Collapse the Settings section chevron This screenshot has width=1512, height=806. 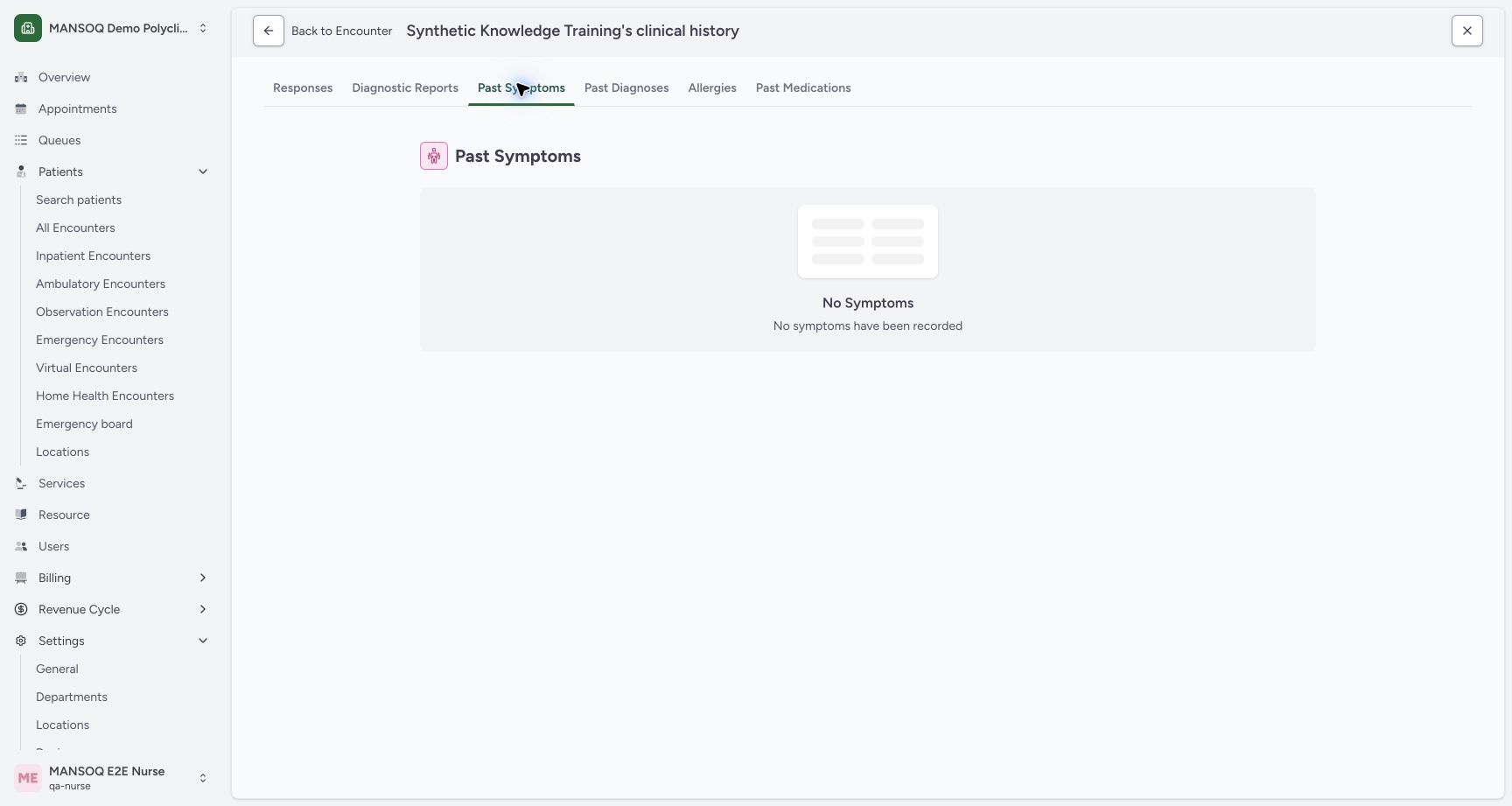point(203,641)
